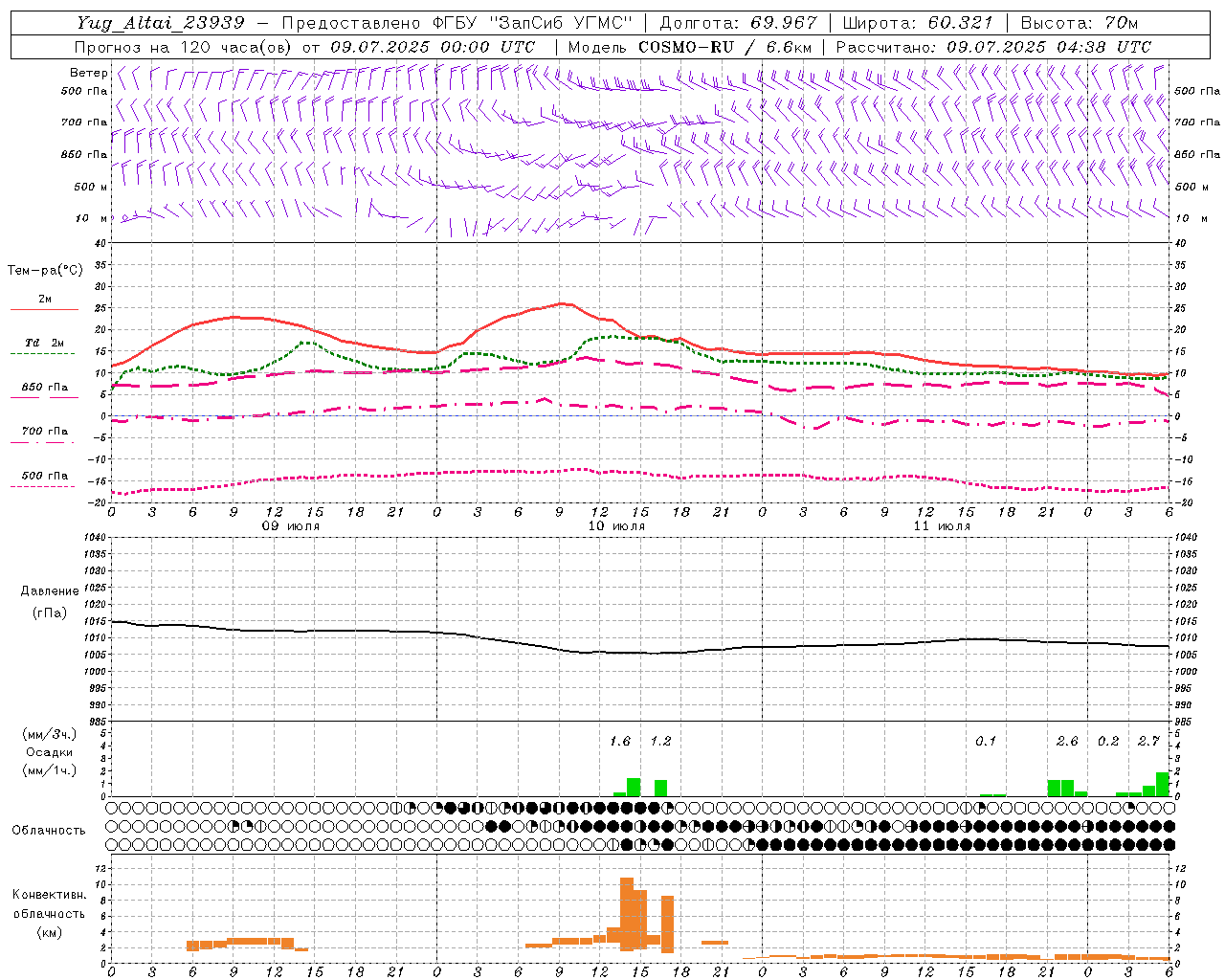The height and width of the screenshot is (980, 1225).
Task: Click the precipitation total '0.2'
Action: pos(1107,741)
